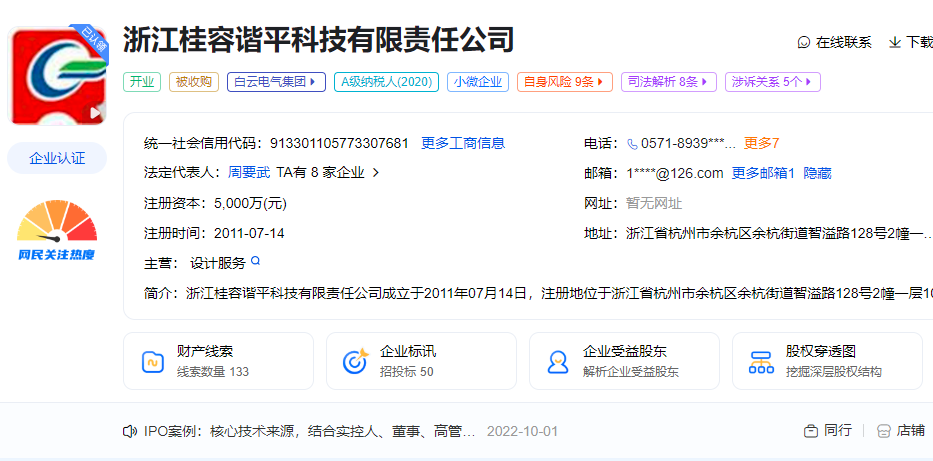Click the 小微企业 tag
Image resolution: width=933 pixels, height=461 pixels.
478,82
